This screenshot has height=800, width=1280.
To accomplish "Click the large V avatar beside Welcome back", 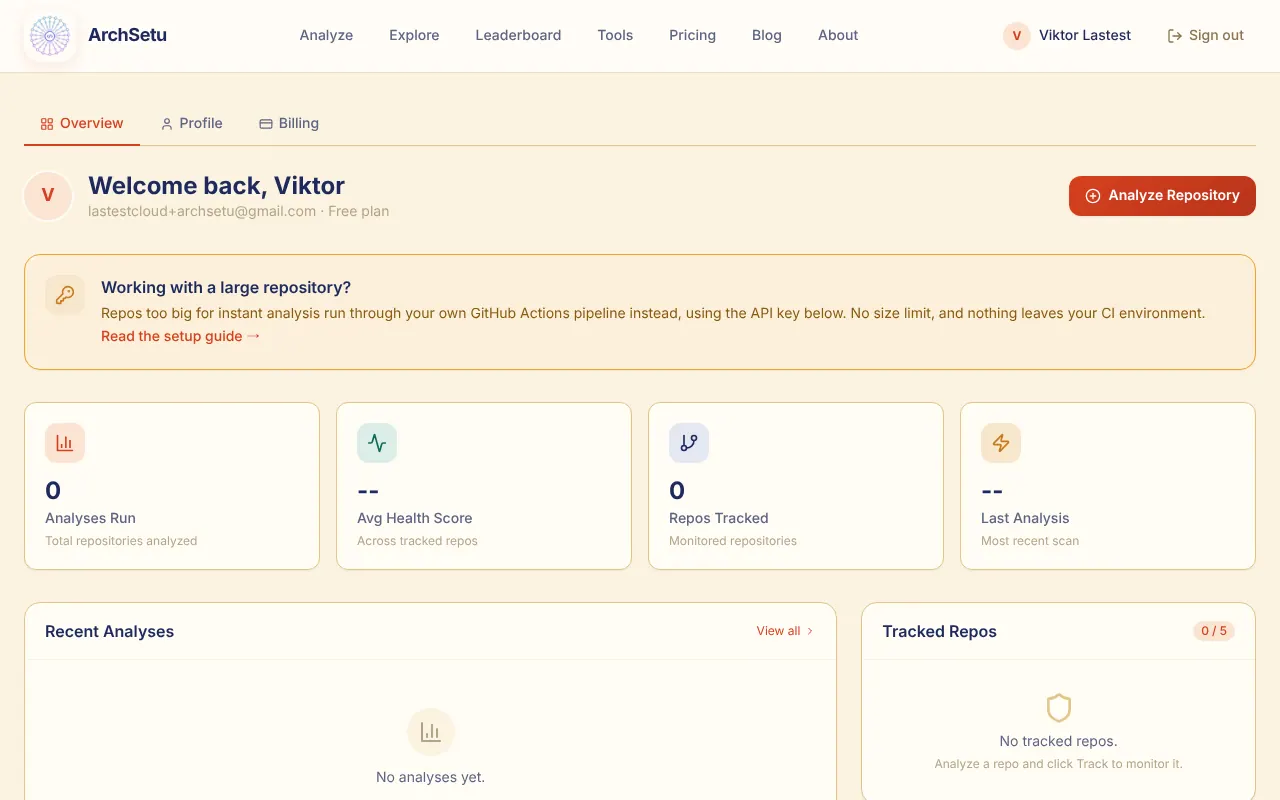I will 48,196.
